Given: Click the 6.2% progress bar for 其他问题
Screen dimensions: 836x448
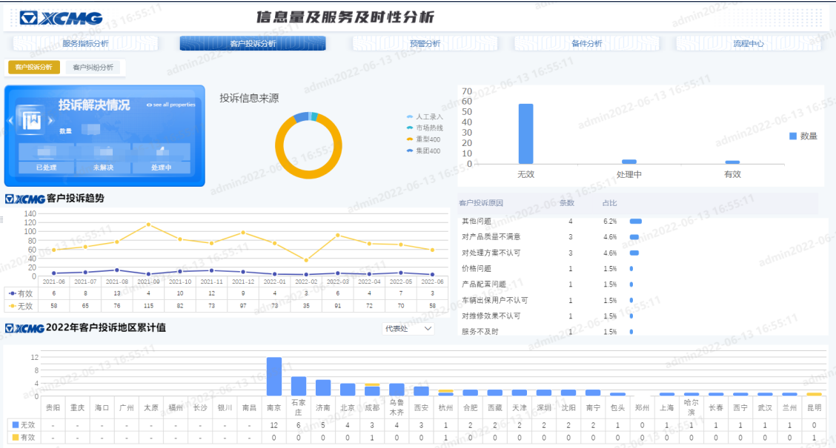Looking at the screenshot, I should (x=636, y=221).
